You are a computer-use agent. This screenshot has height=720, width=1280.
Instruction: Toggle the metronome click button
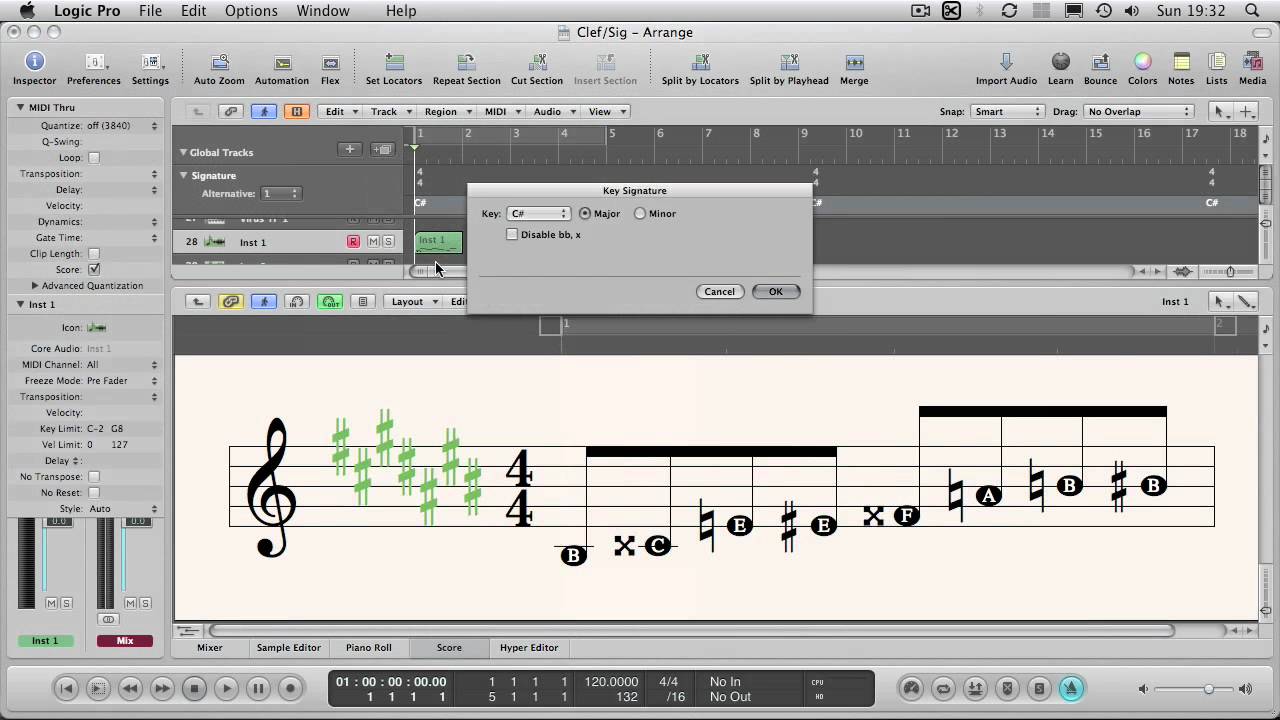(x=1071, y=688)
